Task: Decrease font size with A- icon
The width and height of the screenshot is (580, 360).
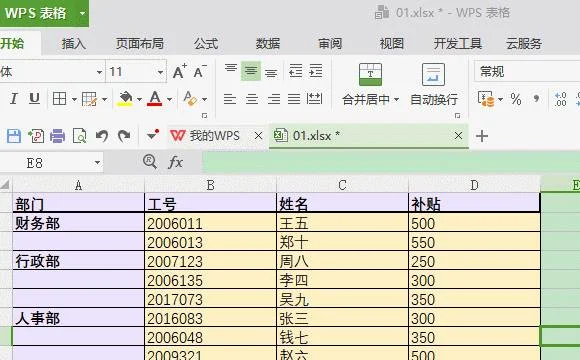Action: (x=200, y=71)
